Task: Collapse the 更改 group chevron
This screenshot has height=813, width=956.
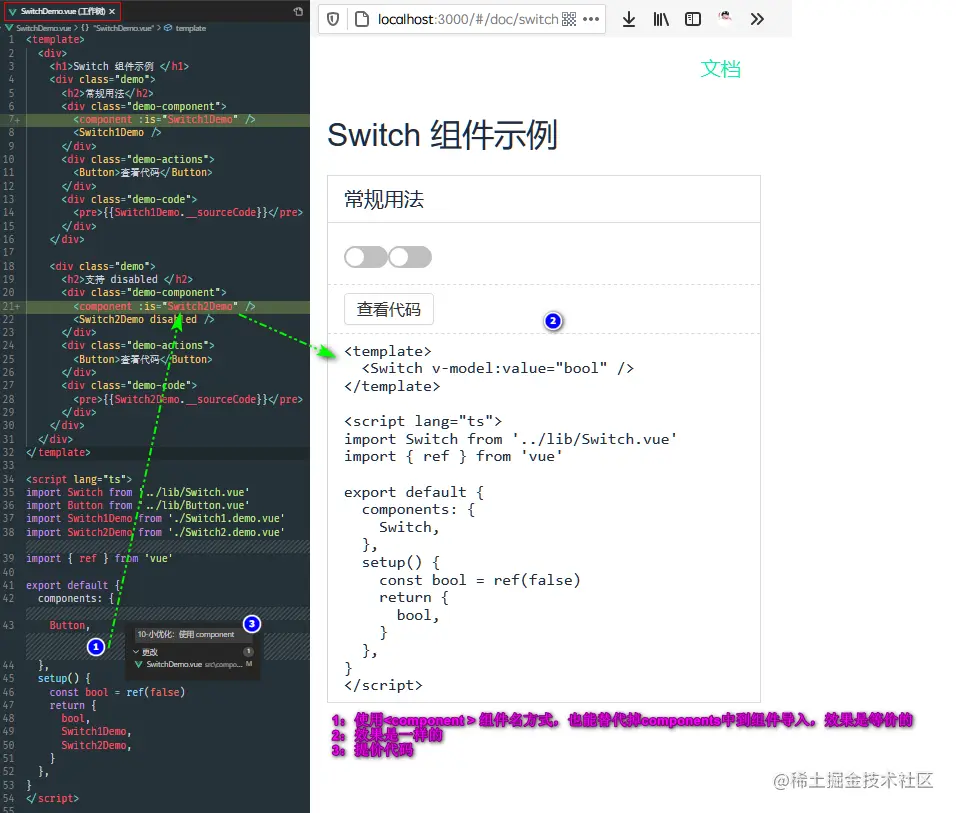Action: coord(136,652)
